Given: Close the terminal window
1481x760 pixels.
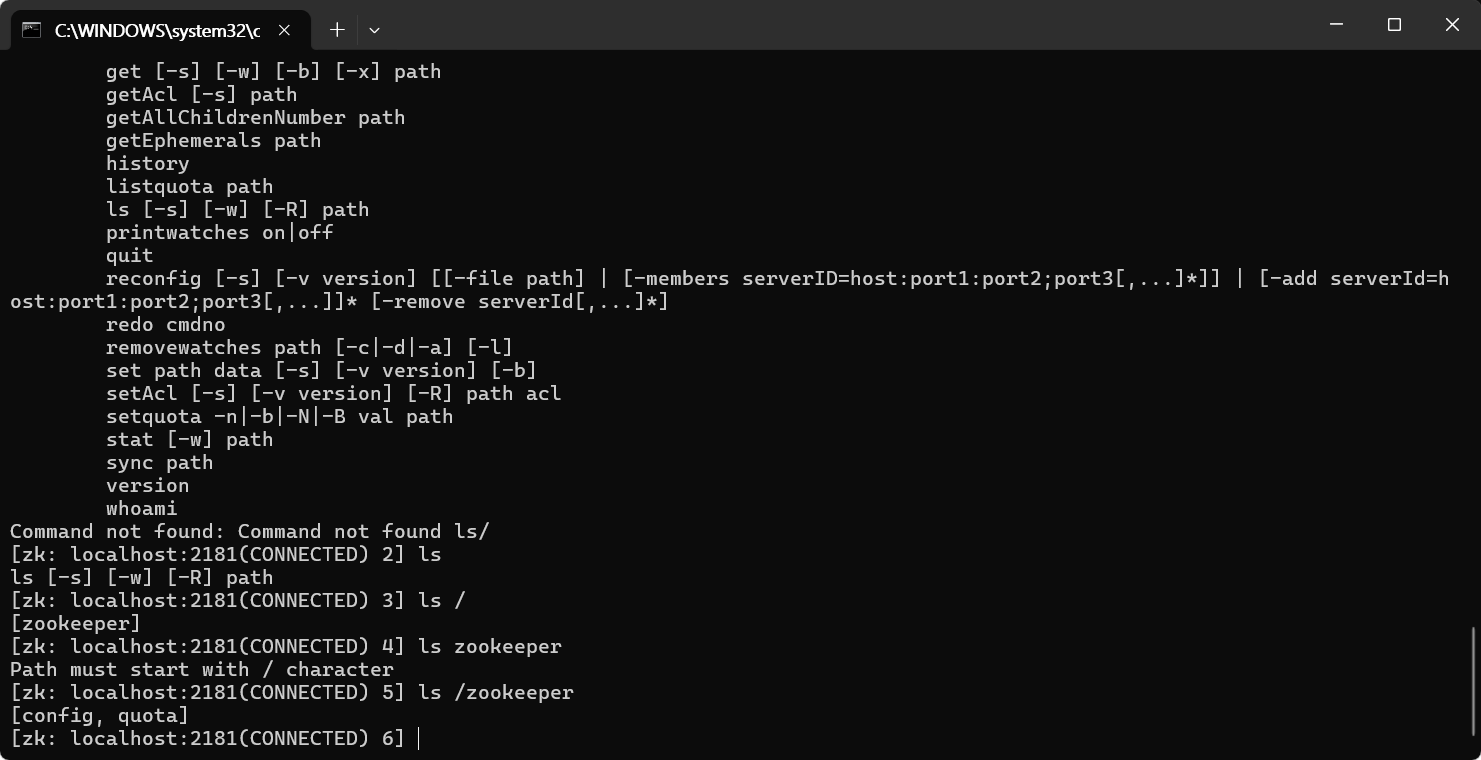Looking at the screenshot, I should 1452,25.
